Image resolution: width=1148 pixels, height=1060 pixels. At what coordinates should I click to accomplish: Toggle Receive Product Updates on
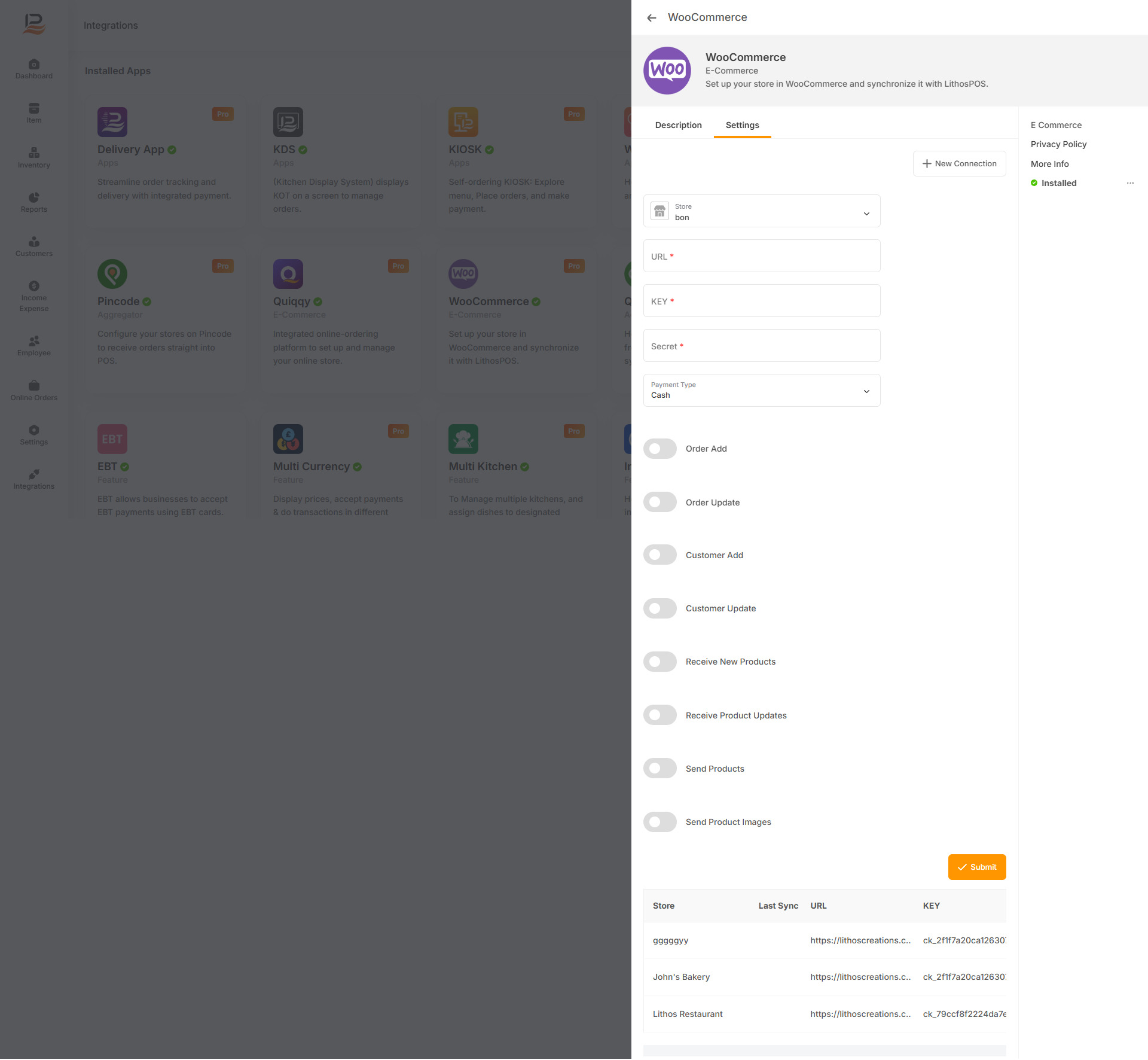(x=660, y=715)
